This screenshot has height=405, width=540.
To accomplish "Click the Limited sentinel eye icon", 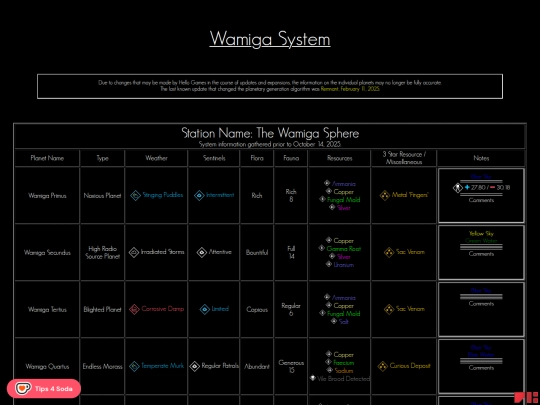I will [205, 309].
